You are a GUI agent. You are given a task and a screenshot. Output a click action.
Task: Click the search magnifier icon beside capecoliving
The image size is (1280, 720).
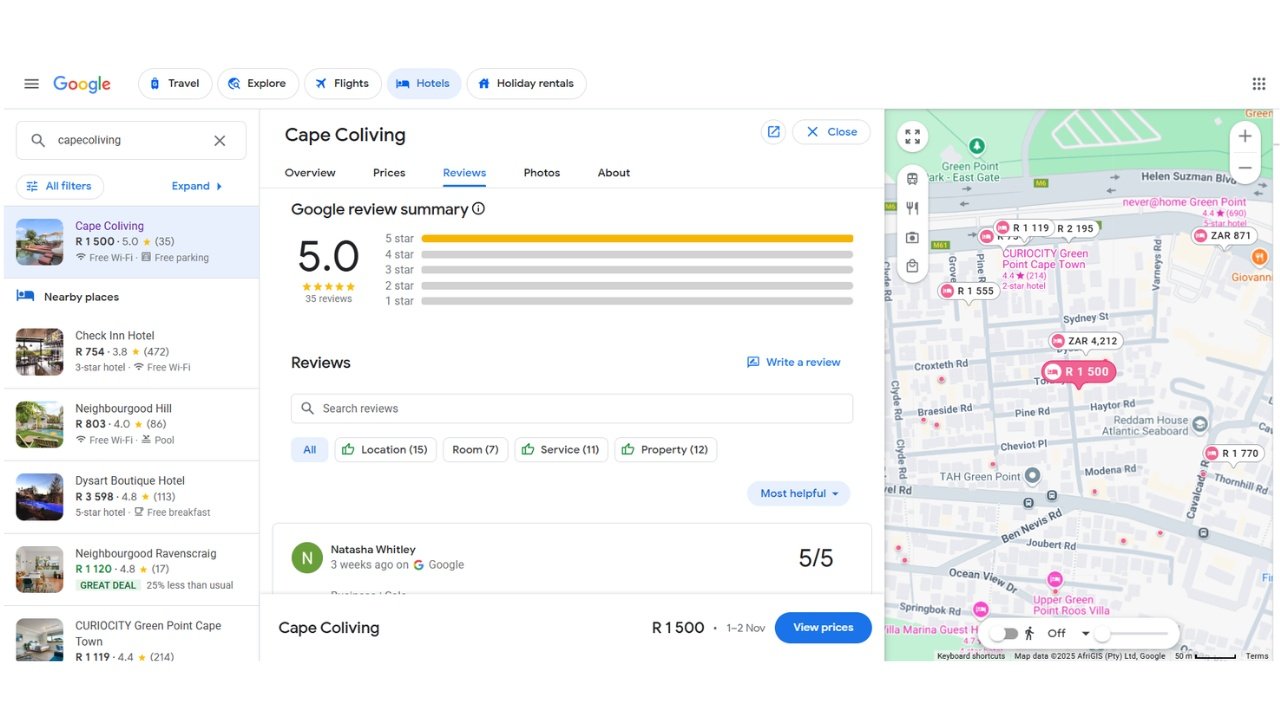[x=38, y=141]
